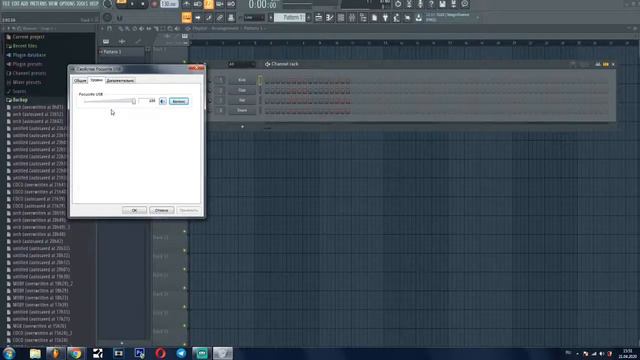
Task: Mute the Hat channel with its LED
Action: (211, 100)
